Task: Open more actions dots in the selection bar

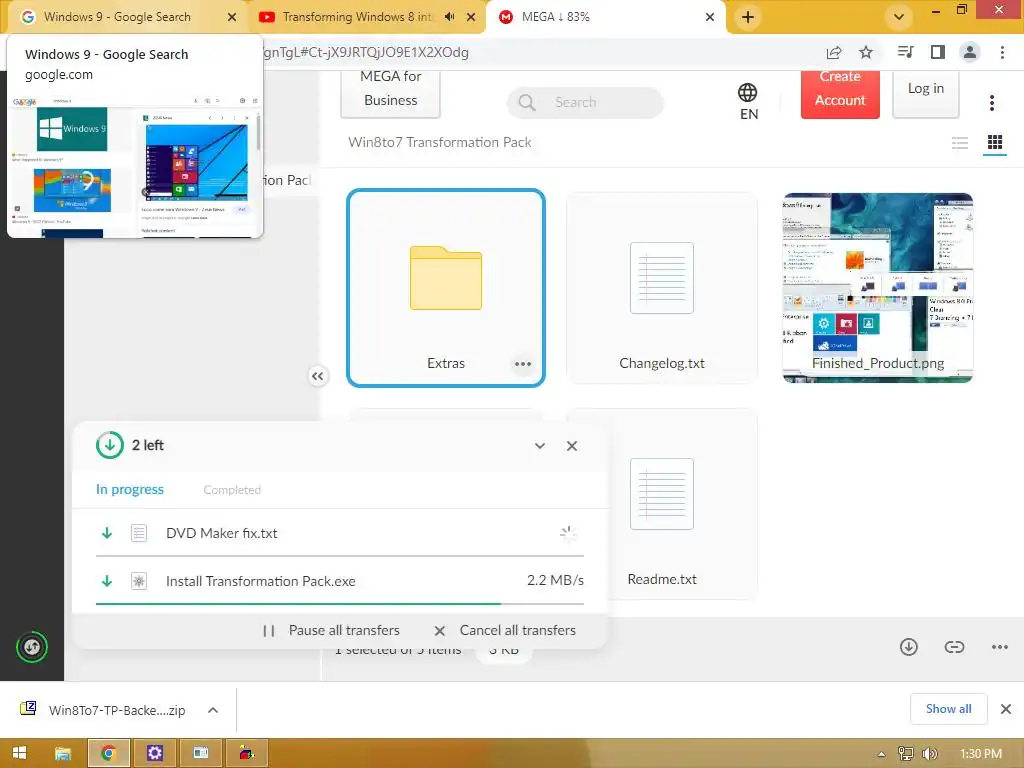Action: click(1000, 647)
